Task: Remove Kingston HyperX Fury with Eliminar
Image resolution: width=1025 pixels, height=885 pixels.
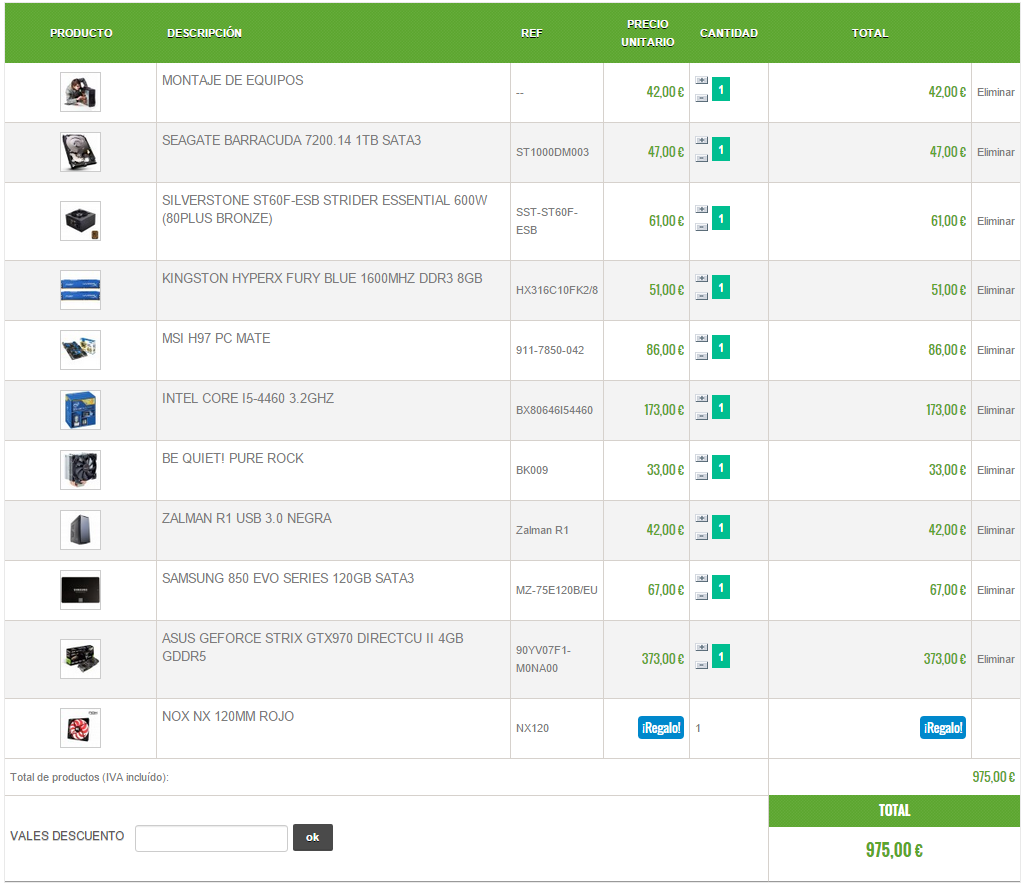Action: (x=996, y=290)
